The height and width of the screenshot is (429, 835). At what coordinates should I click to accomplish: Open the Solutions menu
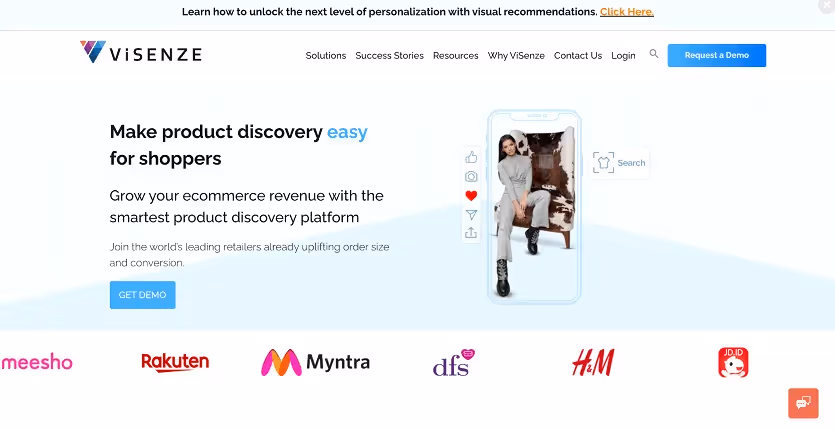click(326, 55)
